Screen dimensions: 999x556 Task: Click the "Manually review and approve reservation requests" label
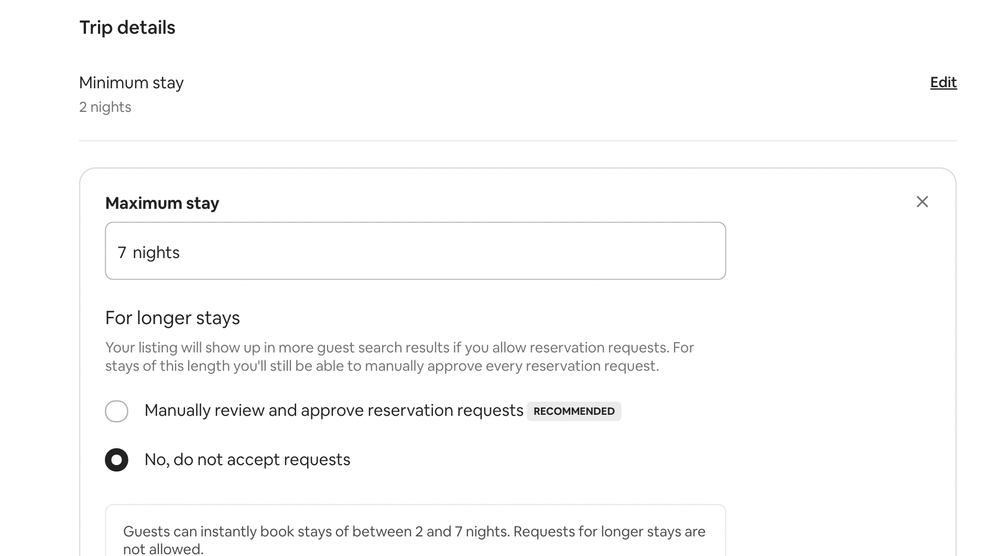tap(334, 410)
